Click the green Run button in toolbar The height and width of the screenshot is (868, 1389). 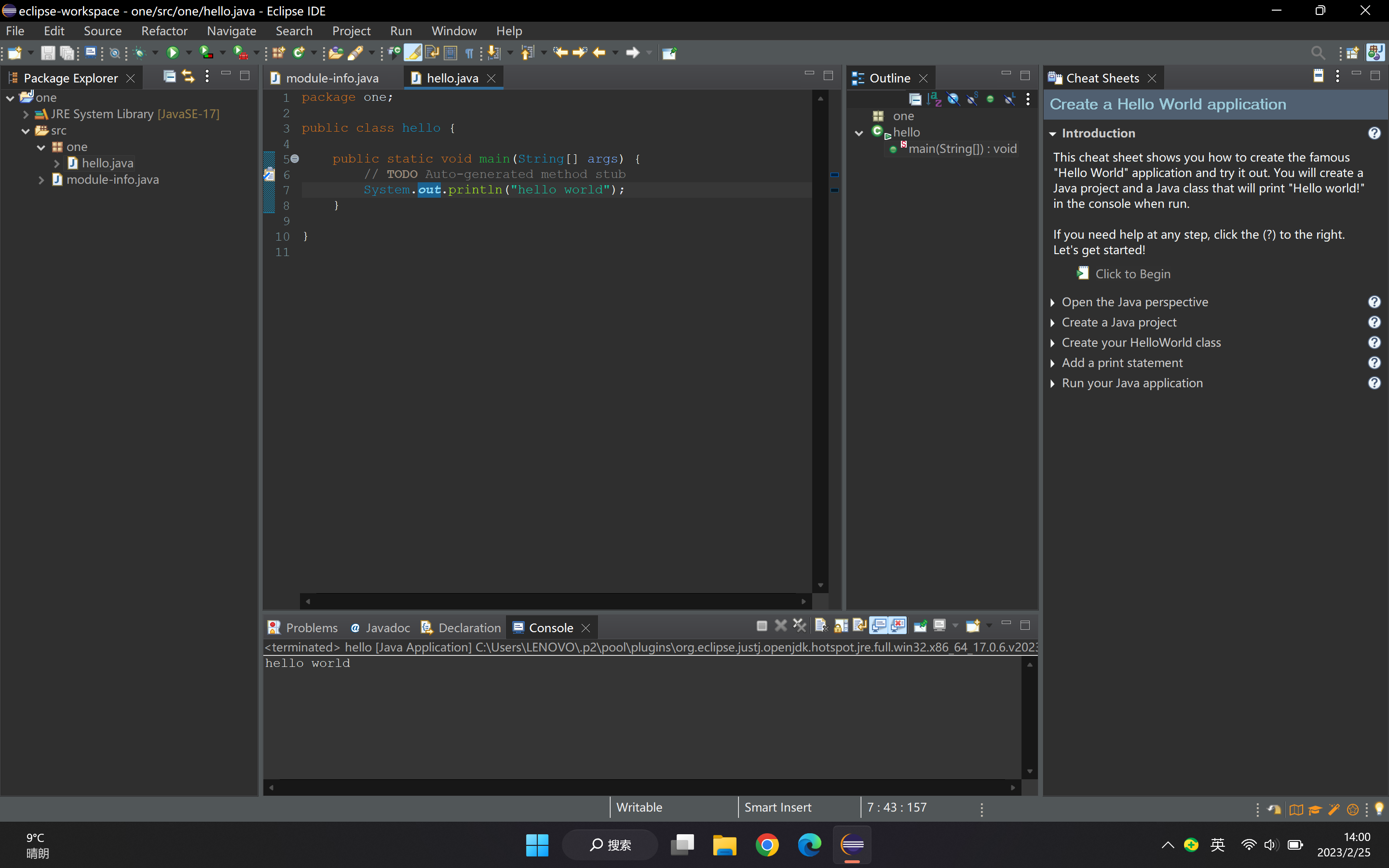click(172, 53)
